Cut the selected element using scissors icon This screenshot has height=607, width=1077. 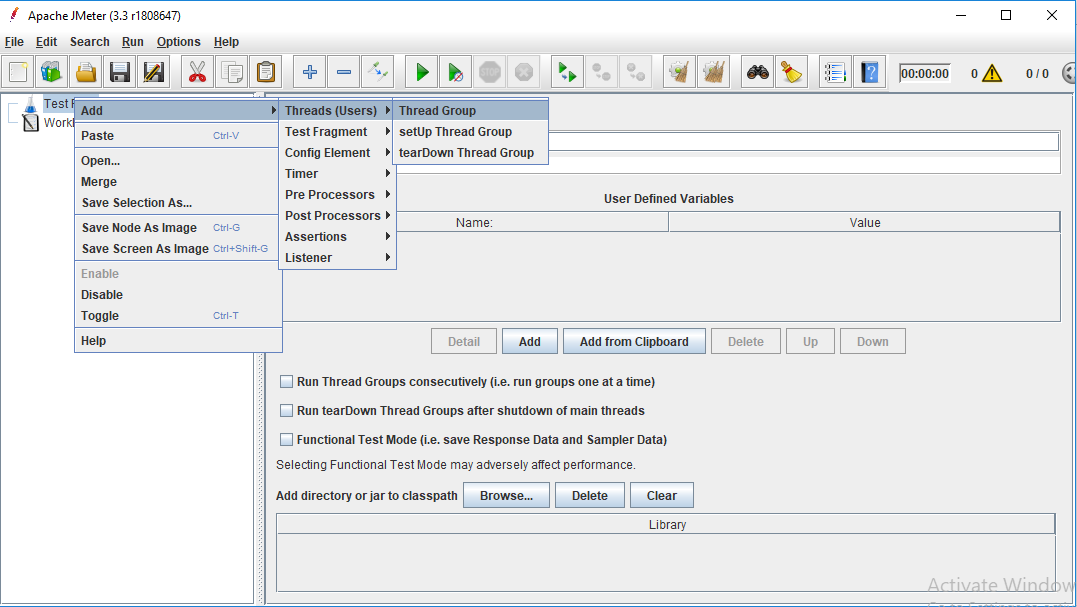[x=196, y=71]
